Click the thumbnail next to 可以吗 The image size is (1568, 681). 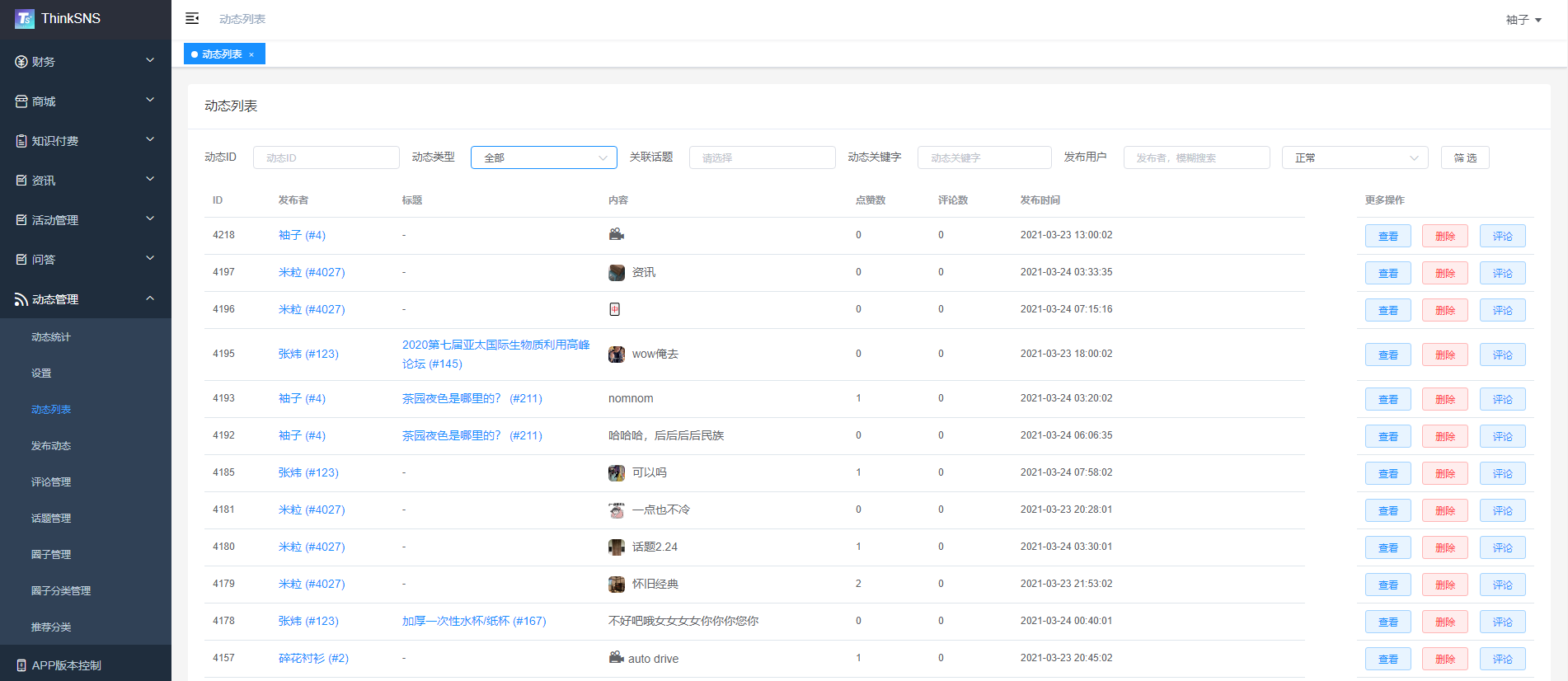tap(617, 472)
